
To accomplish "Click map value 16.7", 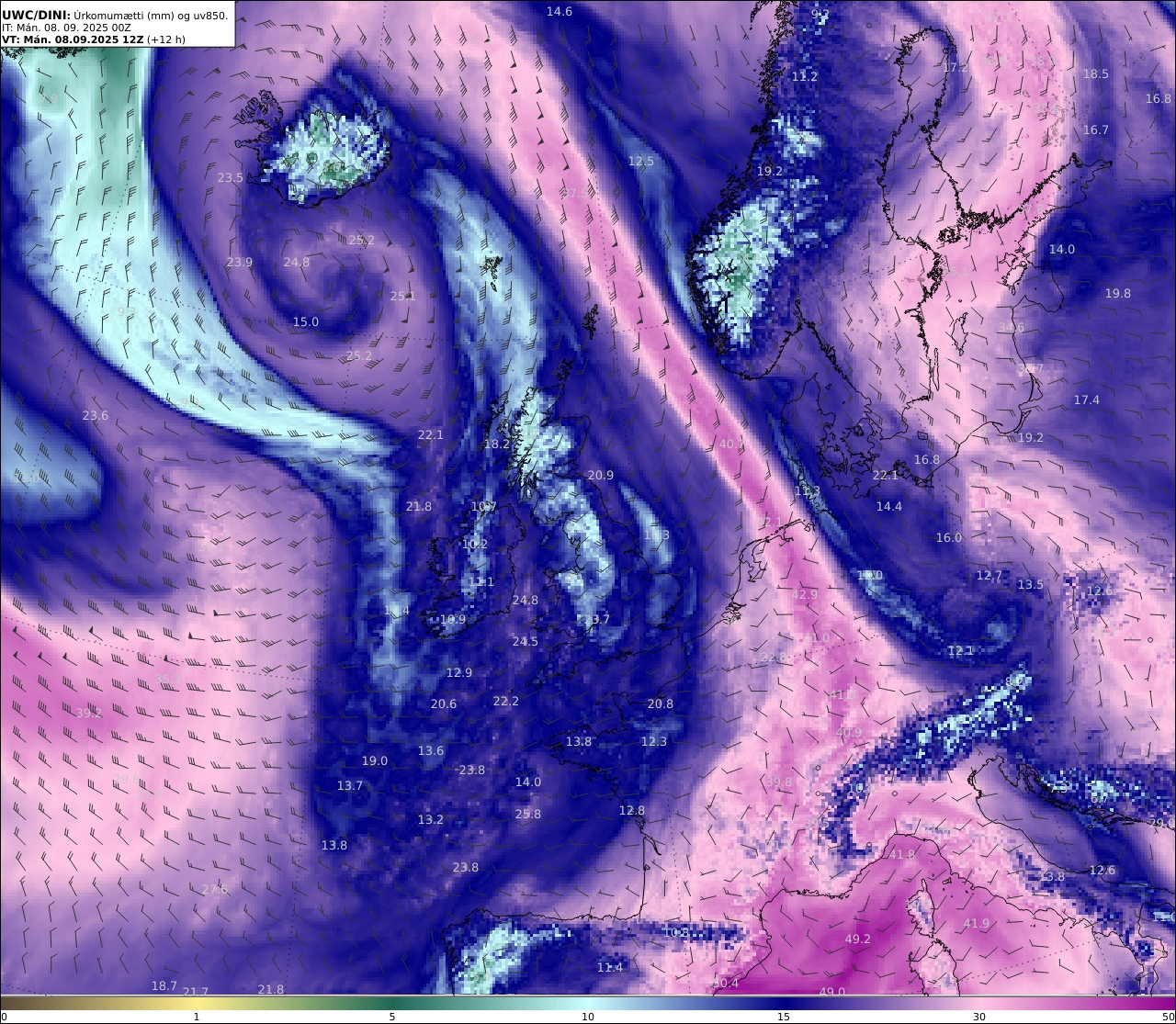I will coord(1096,130).
